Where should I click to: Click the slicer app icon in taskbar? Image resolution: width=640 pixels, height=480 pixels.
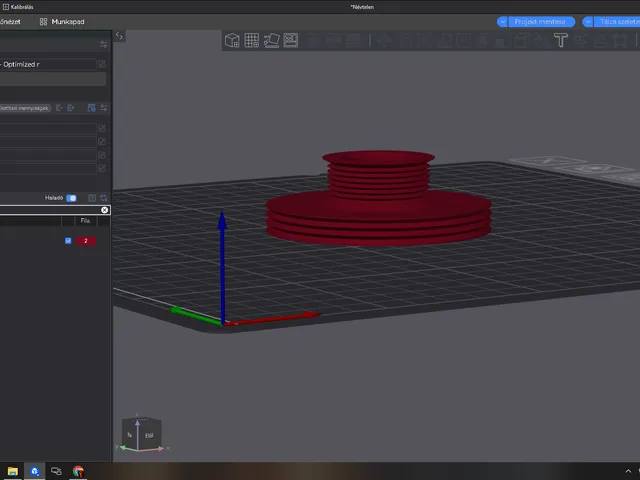(x=34, y=471)
